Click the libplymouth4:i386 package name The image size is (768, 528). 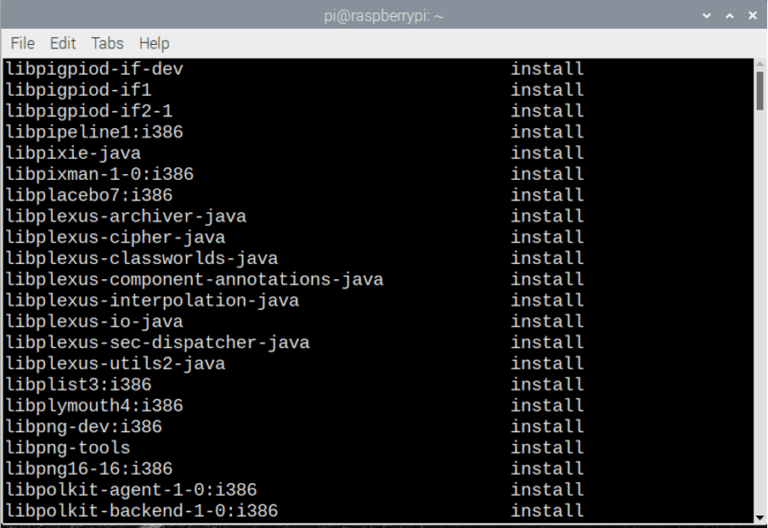95,406
